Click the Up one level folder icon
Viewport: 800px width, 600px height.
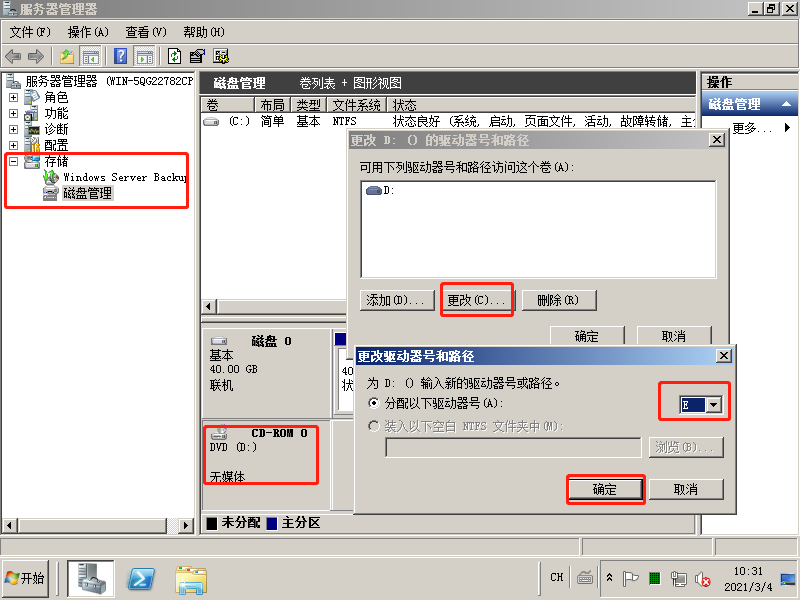coord(67,56)
